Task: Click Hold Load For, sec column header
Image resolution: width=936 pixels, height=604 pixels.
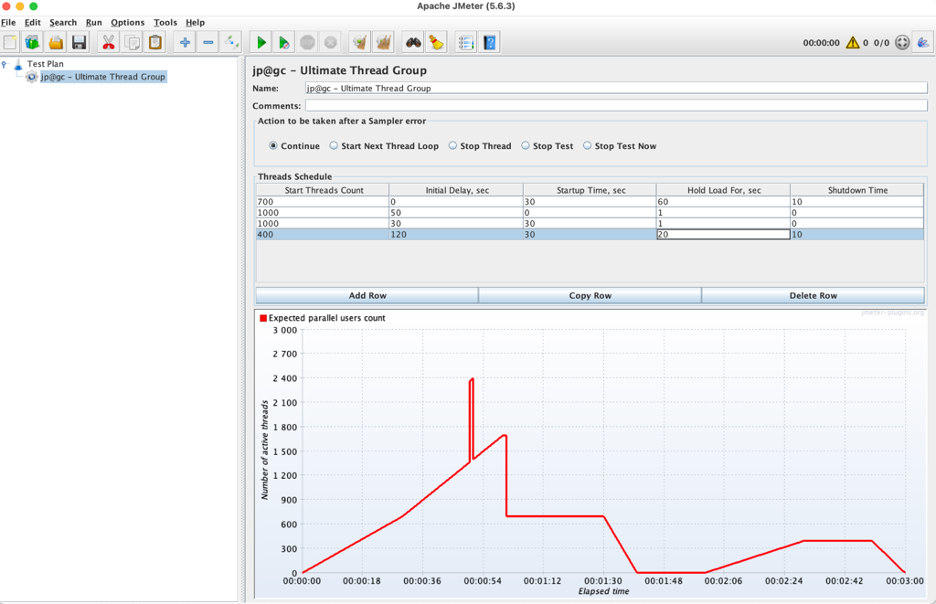Action: point(723,190)
